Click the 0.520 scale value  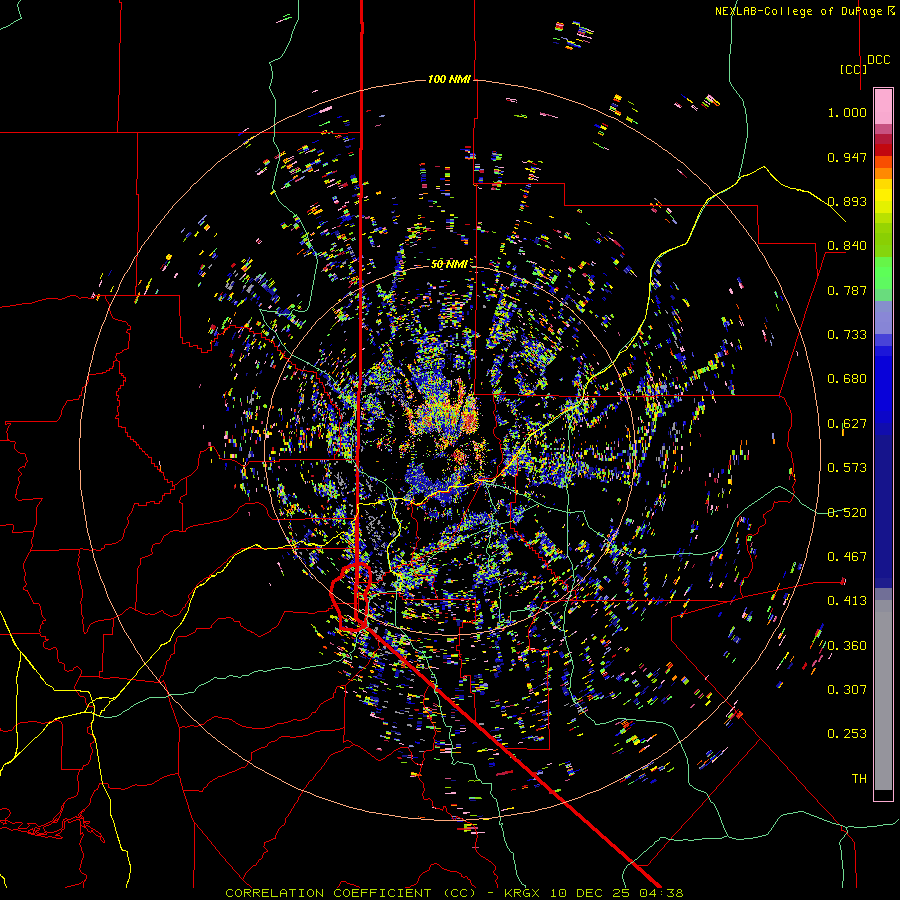[x=847, y=513]
